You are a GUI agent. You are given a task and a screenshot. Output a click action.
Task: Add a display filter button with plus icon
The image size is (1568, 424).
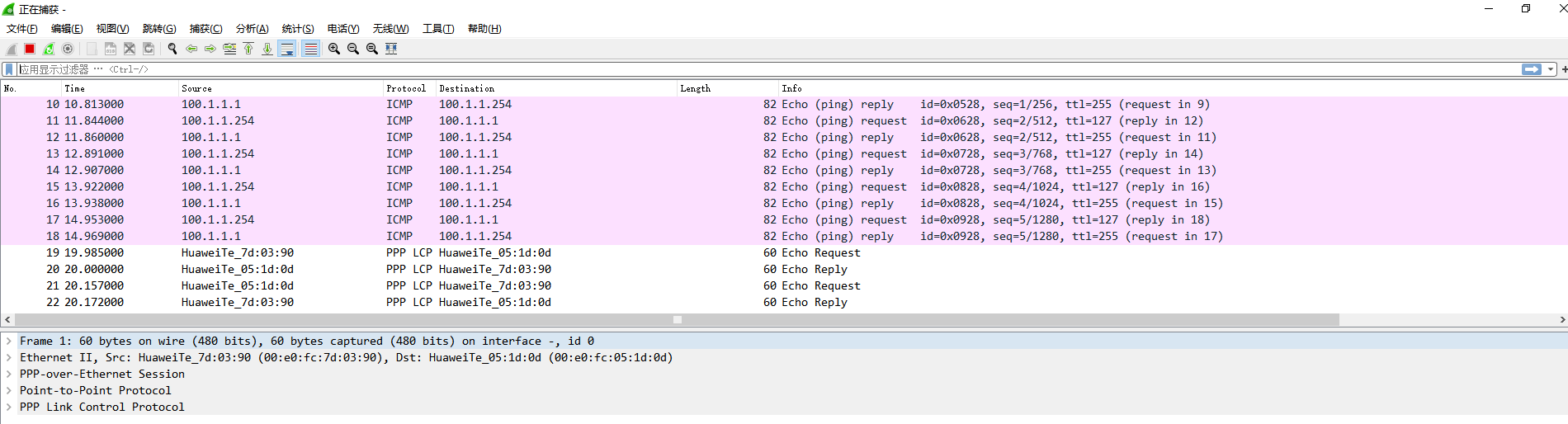[1564, 69]
